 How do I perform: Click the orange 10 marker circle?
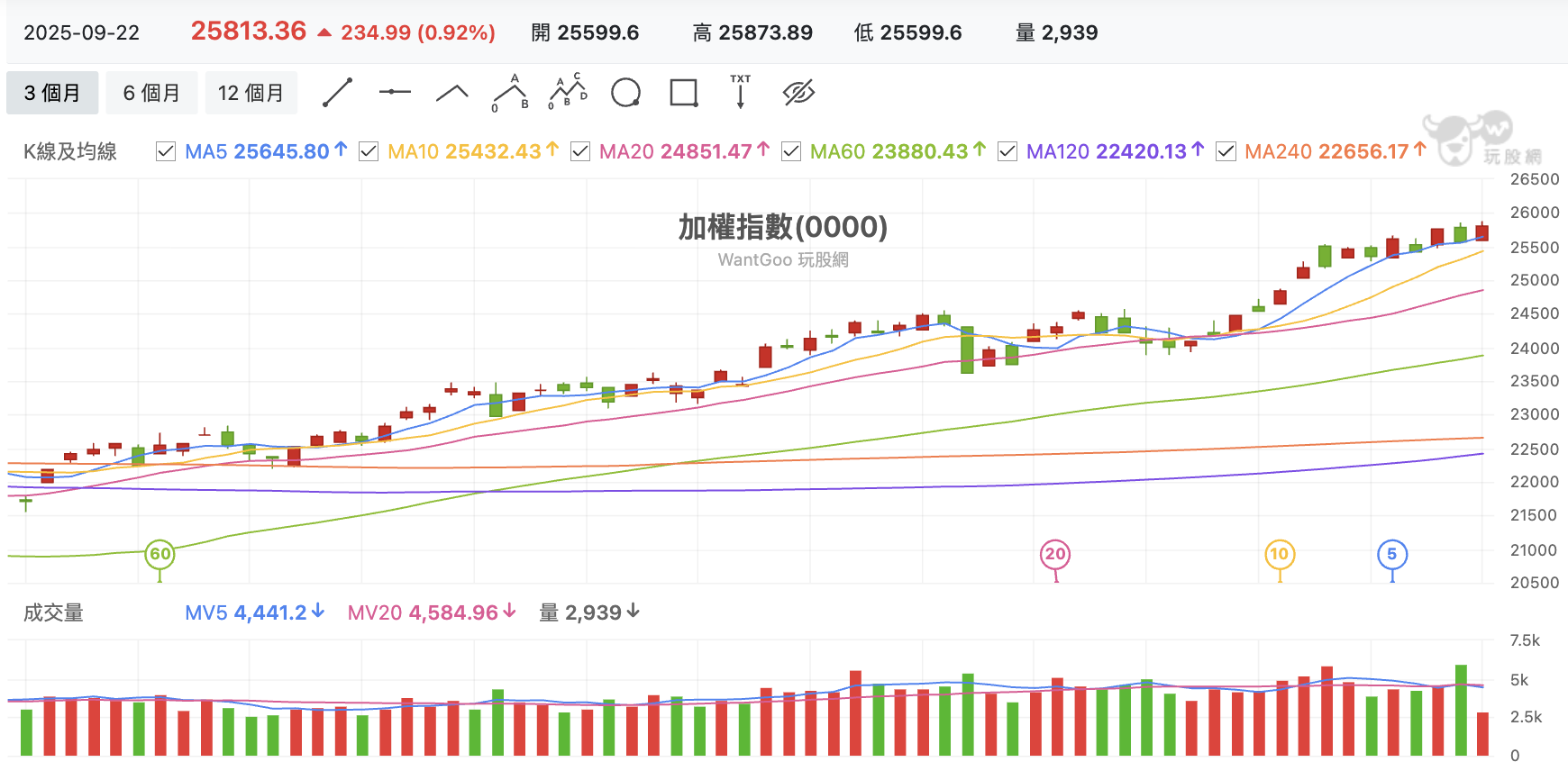(x=1280, y=554)
